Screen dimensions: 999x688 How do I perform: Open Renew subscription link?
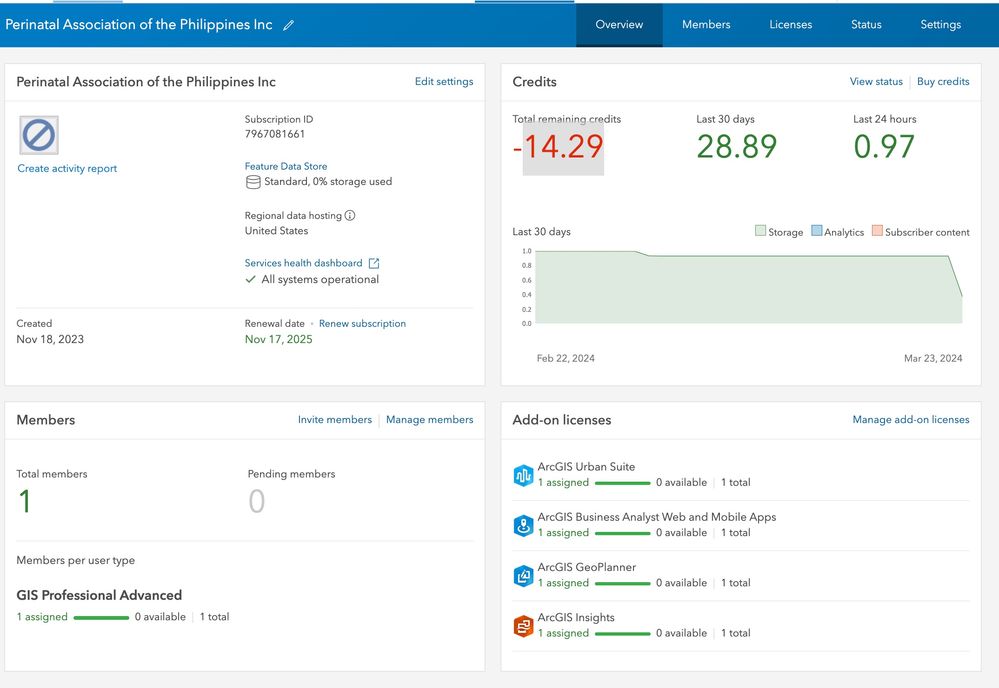[362, 324]
